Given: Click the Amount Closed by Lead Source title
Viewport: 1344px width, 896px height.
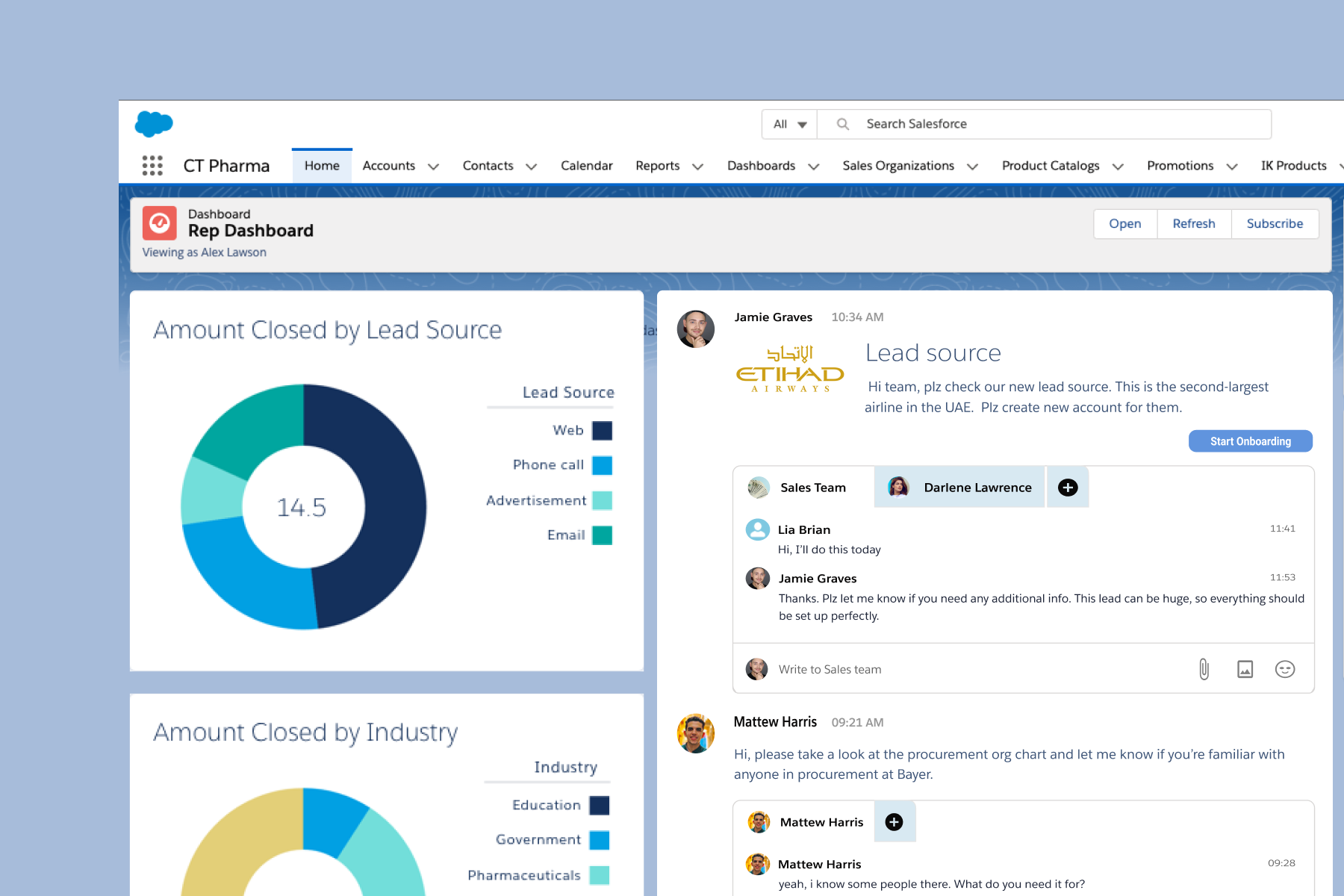Looking at the screenshot, I should click(x=327, y=330).
